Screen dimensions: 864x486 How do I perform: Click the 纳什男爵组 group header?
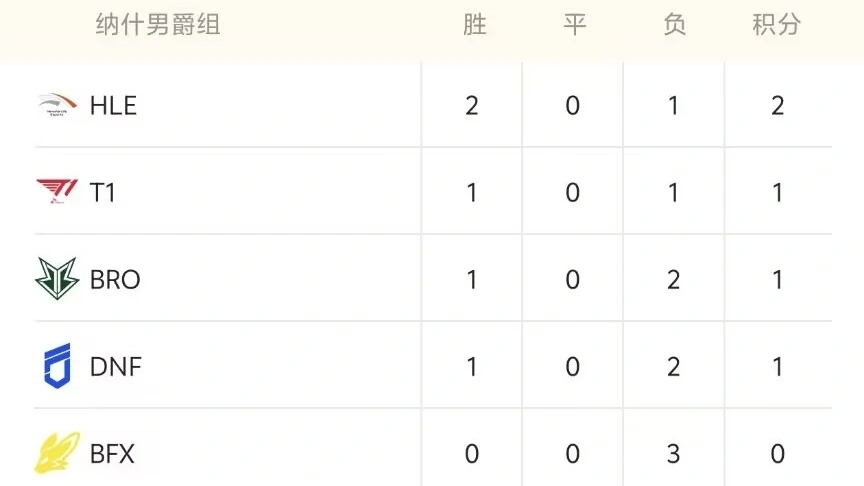(158, 25)
